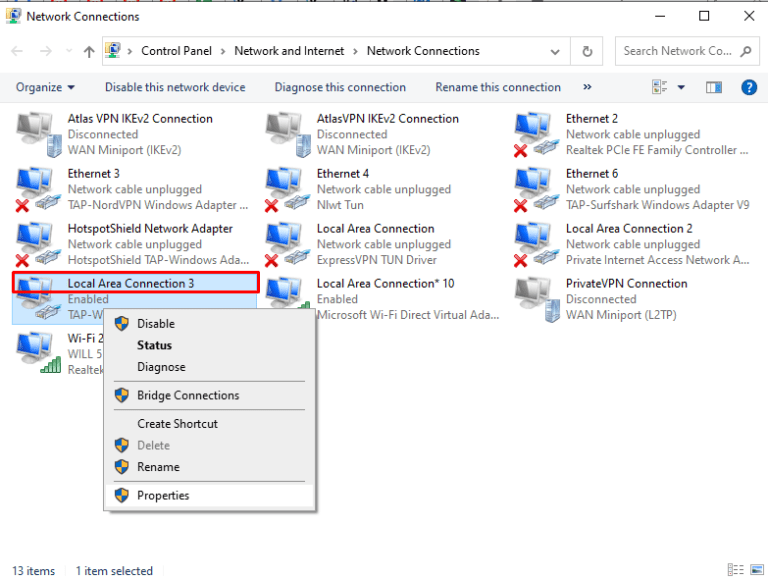The image size is (768, 579).
Task: Select the Ethernet 2 adapter icon
Action: coord(535,135)
